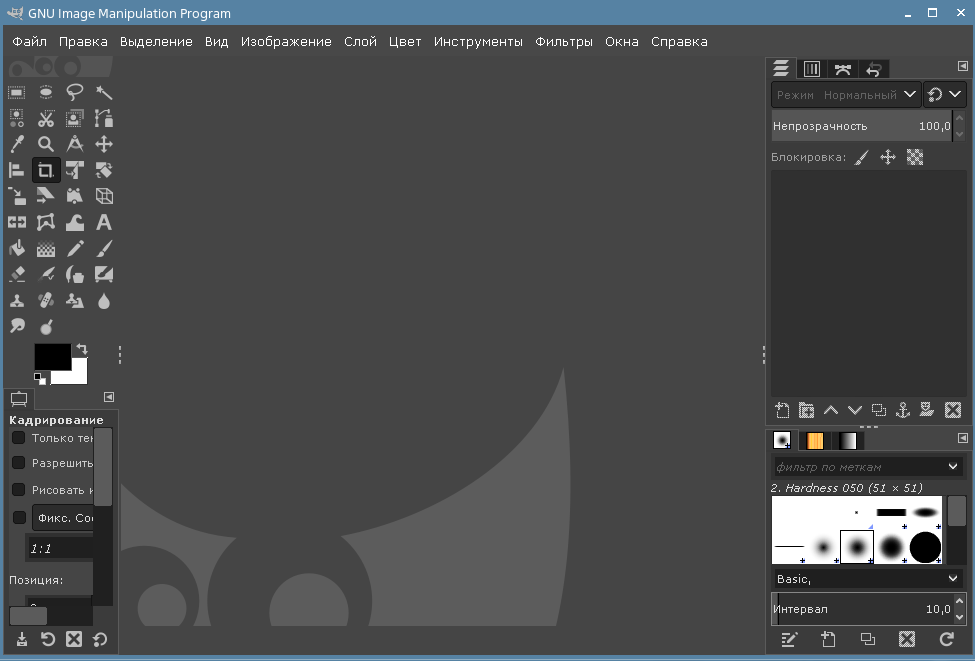The image size is (975, 661).
Task: Enable the checkbox beside 'Фикс. Соо...'
Action: (x=19, y=517)
